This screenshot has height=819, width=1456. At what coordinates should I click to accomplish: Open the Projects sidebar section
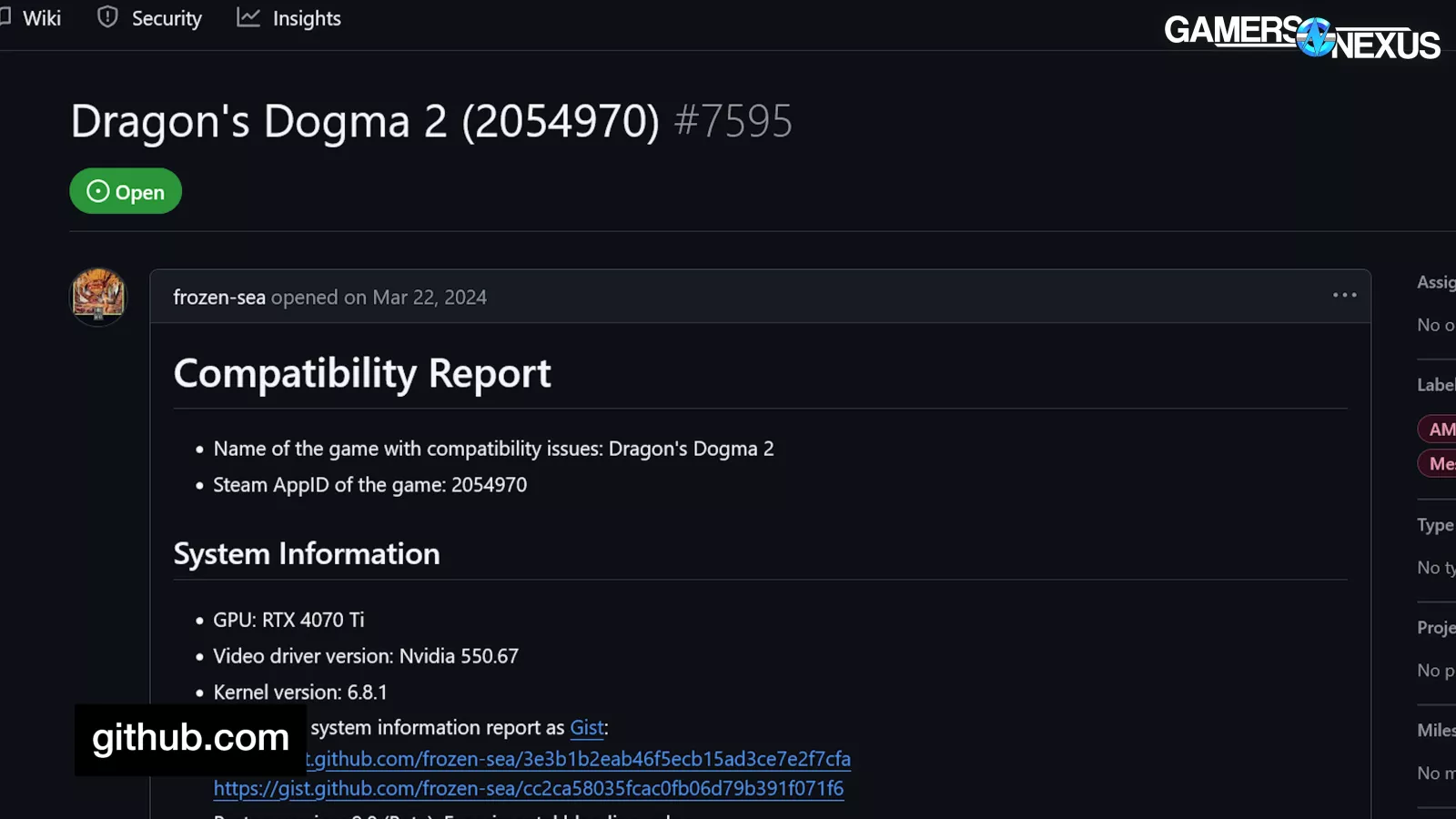(x=1435, y=628)
